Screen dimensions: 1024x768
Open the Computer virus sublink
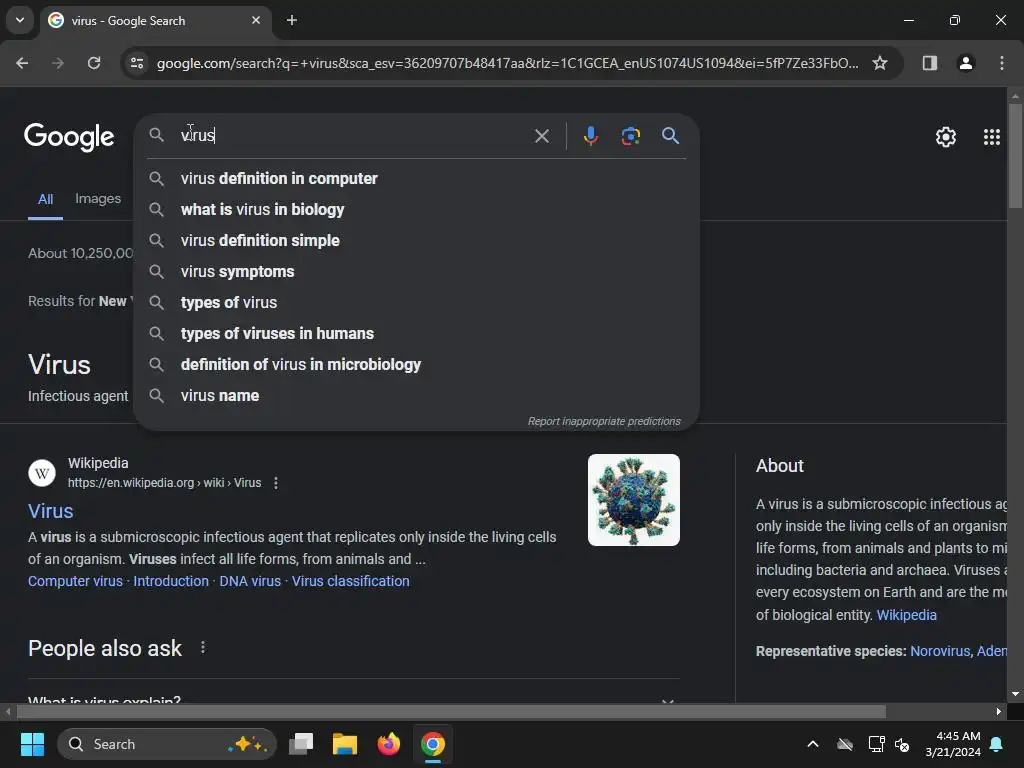pyautogui.click(x=75, y=581)
